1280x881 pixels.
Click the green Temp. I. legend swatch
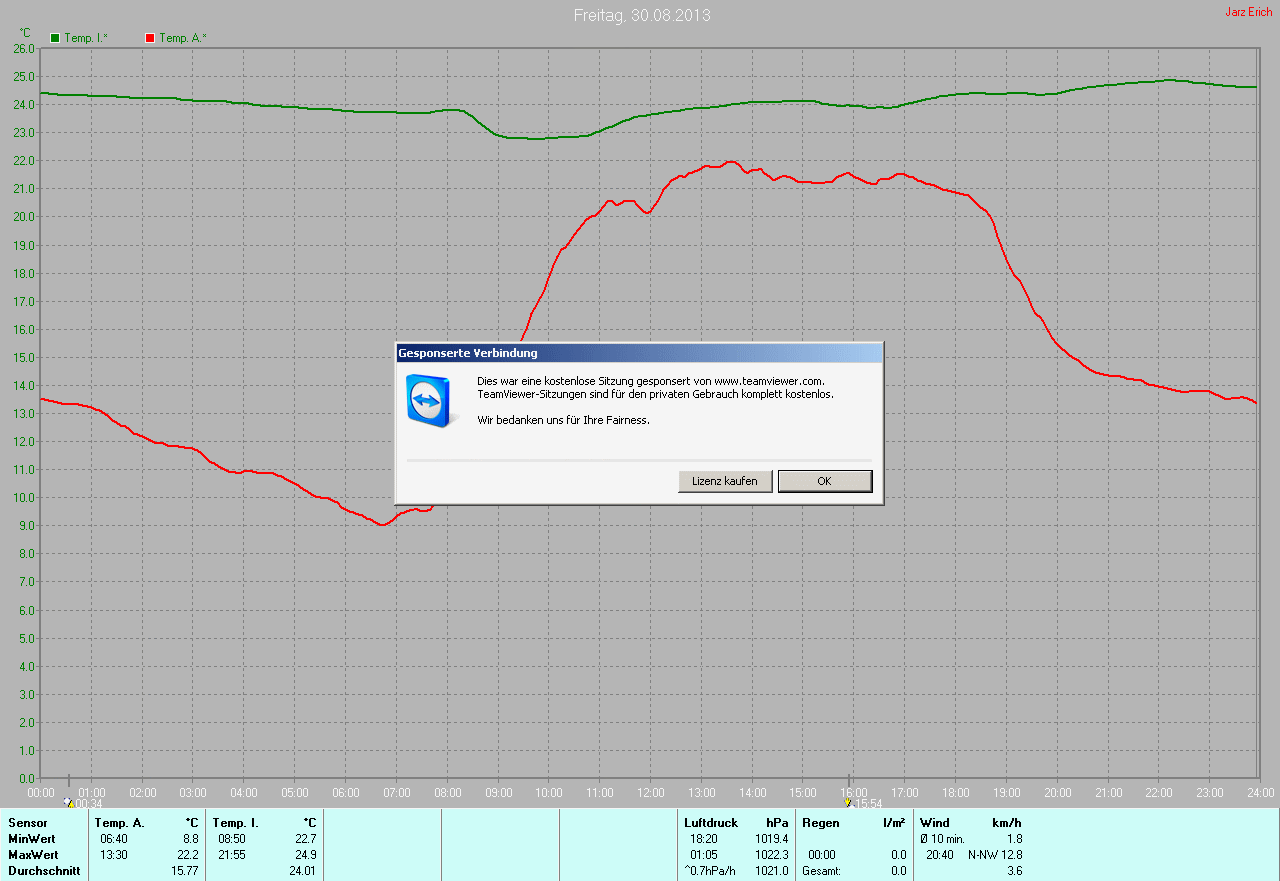pos(55,38)
